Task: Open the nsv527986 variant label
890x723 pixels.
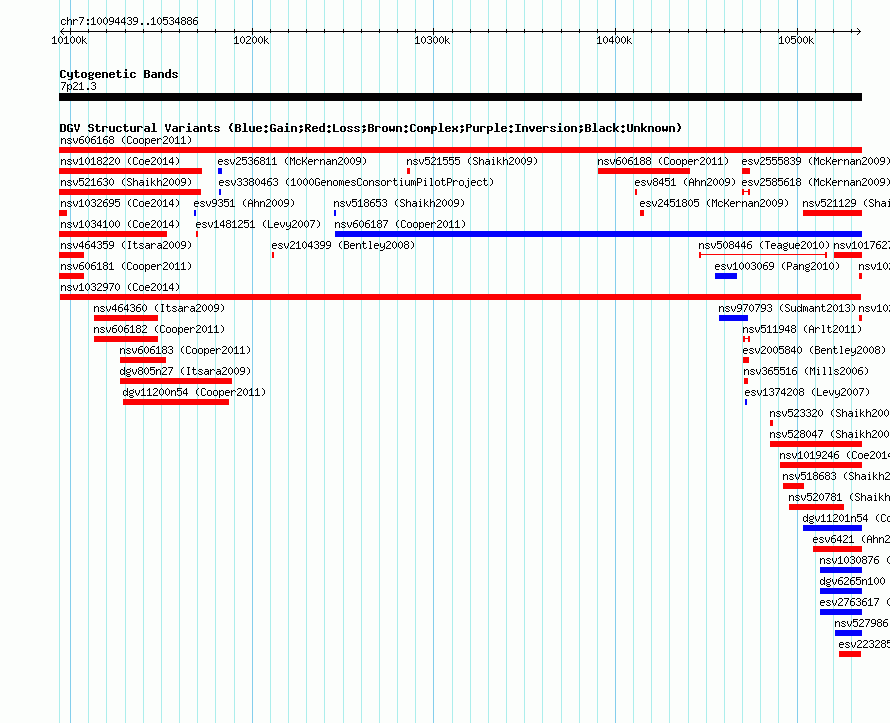Action: [861, 623]
